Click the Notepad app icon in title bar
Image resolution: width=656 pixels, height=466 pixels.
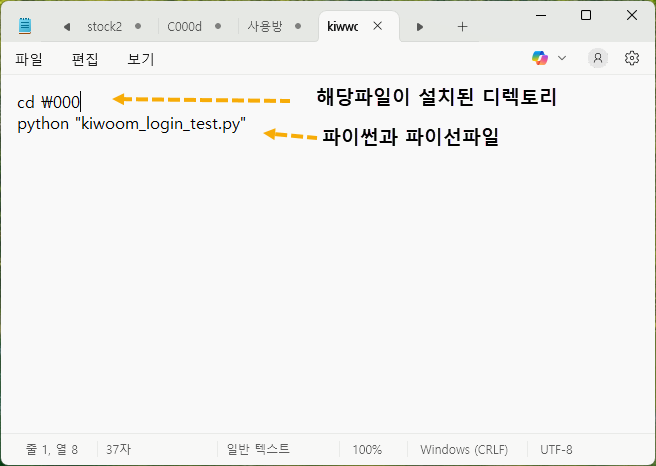pos(25,26)
